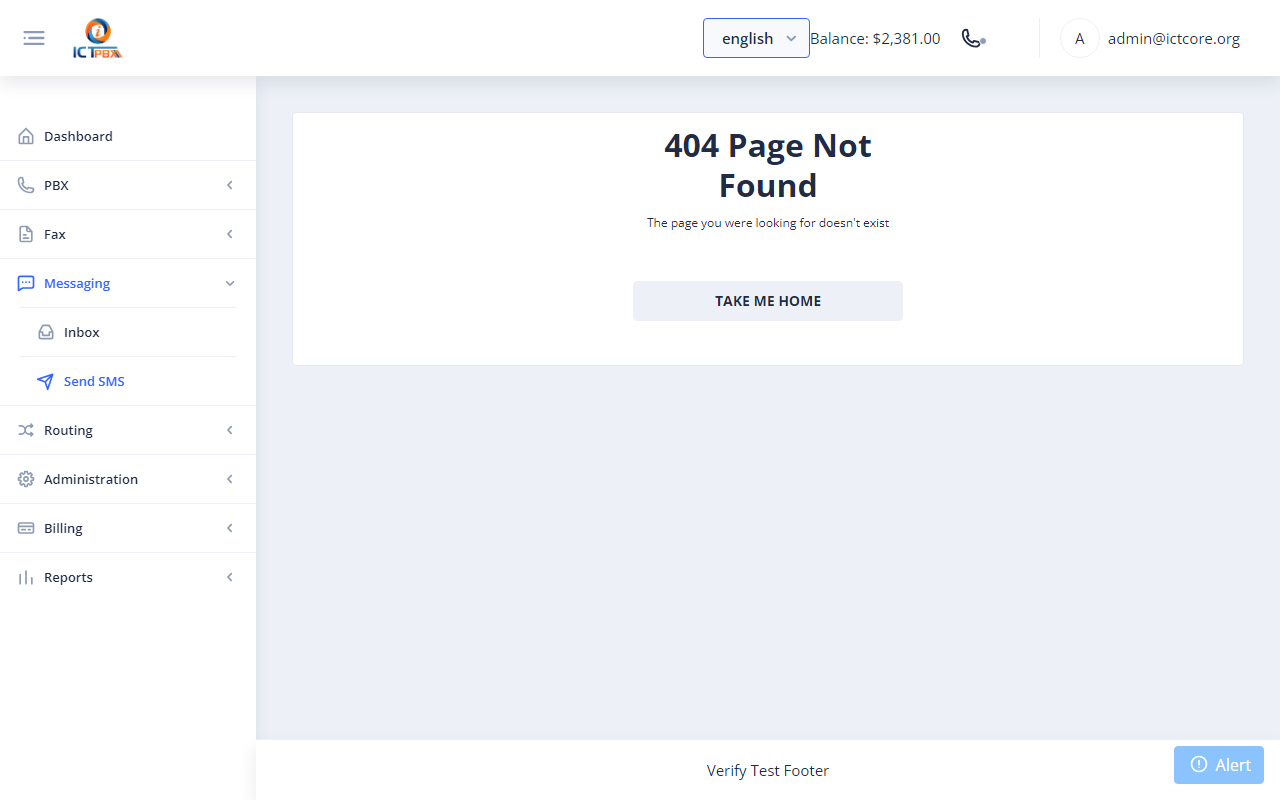The width and height of the screenshot is (1280, 800).
Task: Expand the Reports menu chevron
Action: (x=230, y=577)
